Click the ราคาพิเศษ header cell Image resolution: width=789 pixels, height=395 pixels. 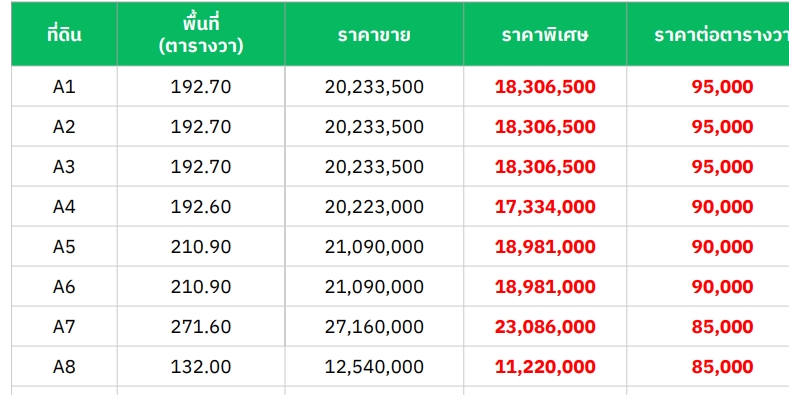coord(545,34)
